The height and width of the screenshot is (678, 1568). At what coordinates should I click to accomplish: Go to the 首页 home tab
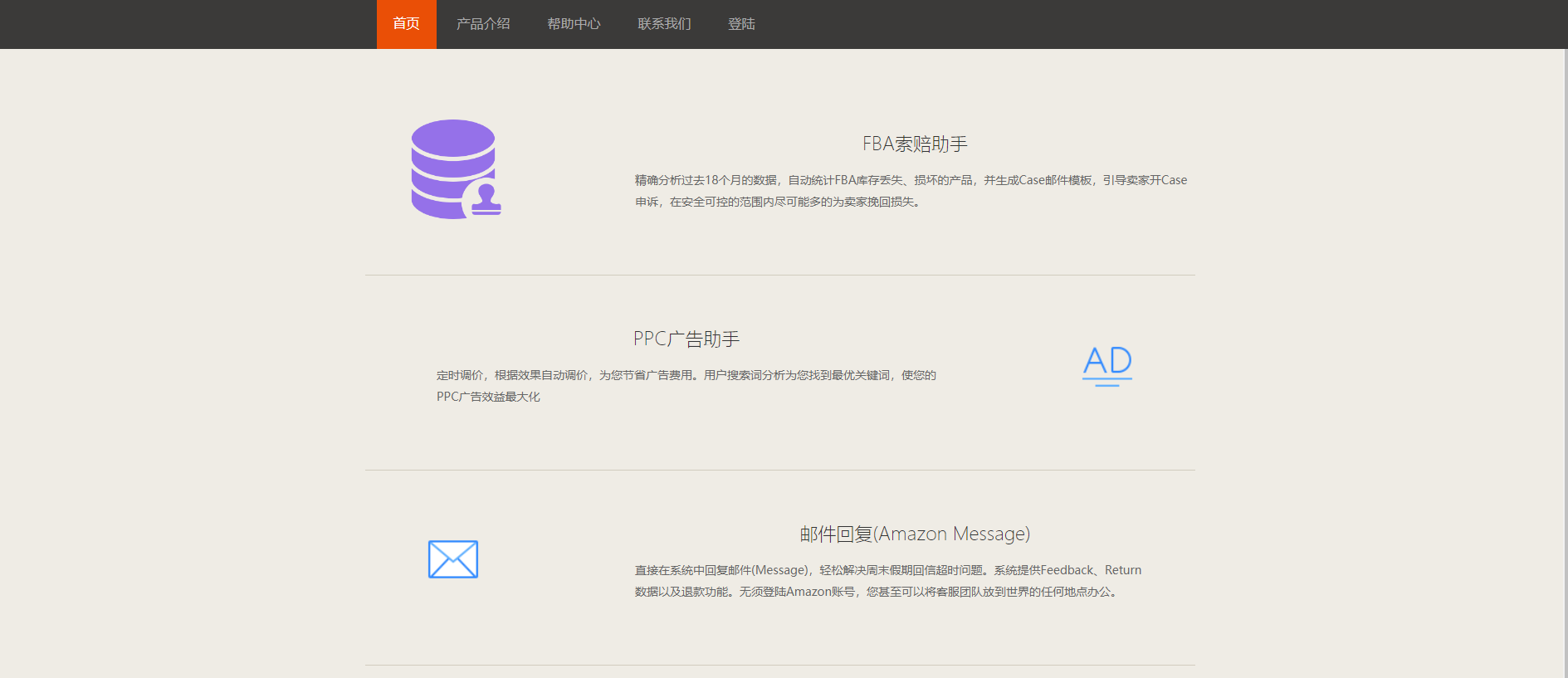pyautogui.click(x=406, y=24)
